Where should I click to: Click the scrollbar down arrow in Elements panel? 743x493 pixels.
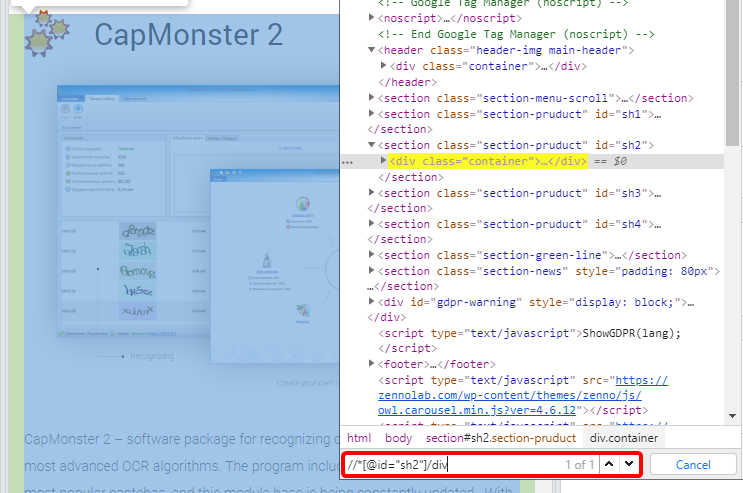click(732, 416)
